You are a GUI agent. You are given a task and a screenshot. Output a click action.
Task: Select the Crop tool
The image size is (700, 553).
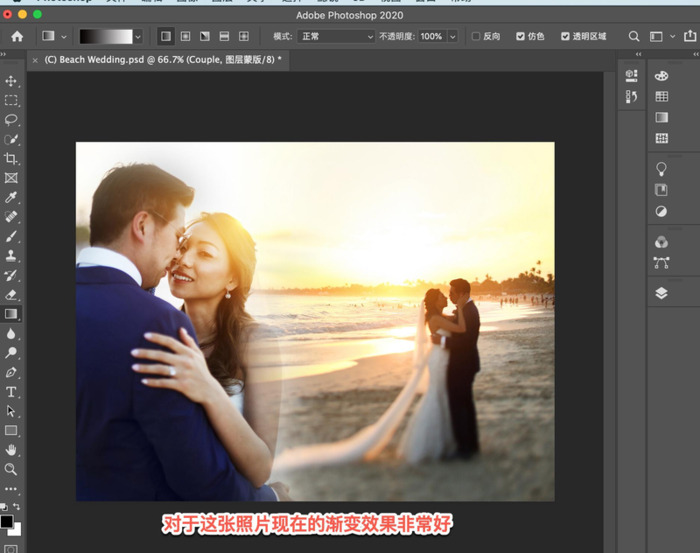[x=11, y=158]
